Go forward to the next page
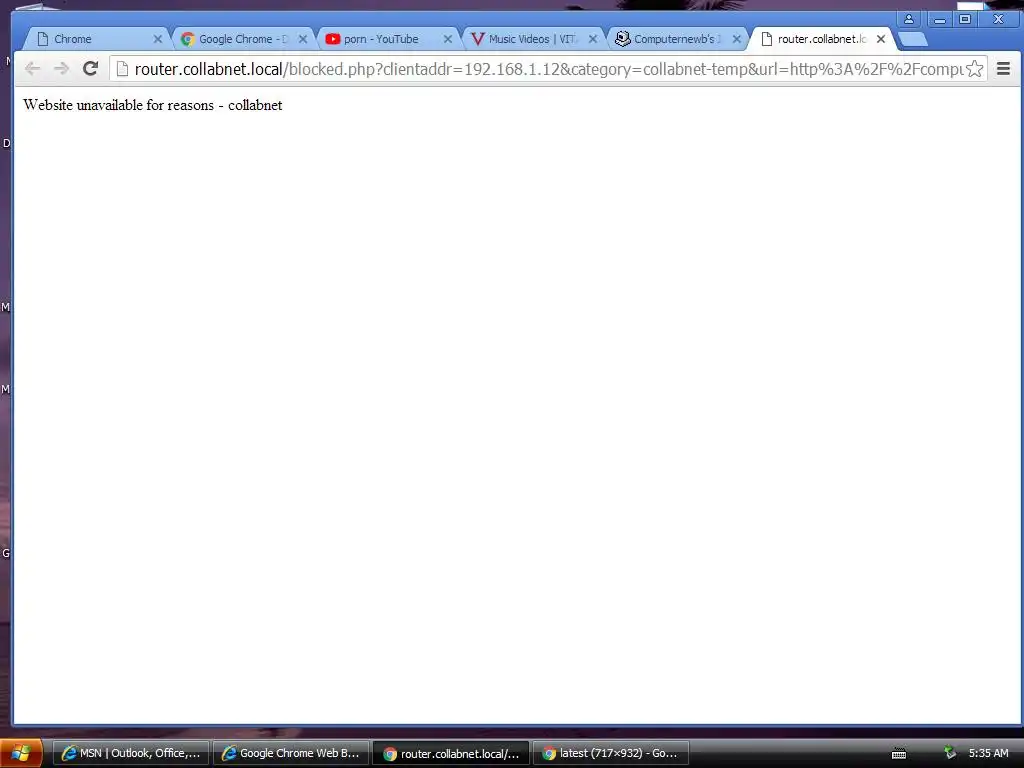 [x=61, y=69]
